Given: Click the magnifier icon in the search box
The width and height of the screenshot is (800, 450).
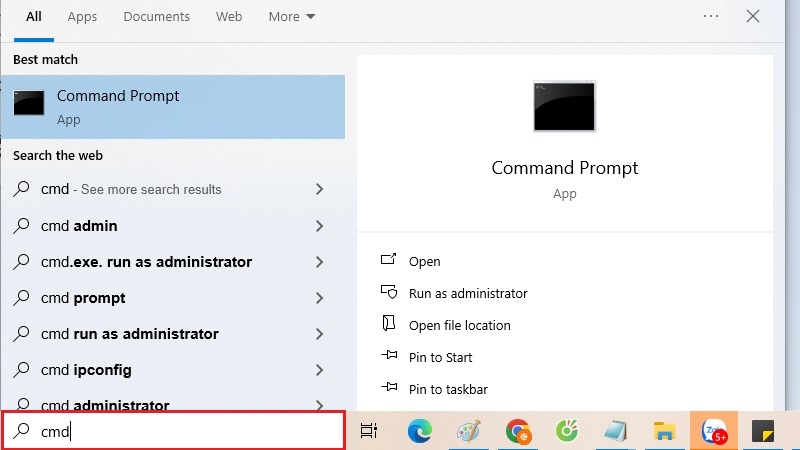Looking at the screenshot, I should [x=21, y=431].
